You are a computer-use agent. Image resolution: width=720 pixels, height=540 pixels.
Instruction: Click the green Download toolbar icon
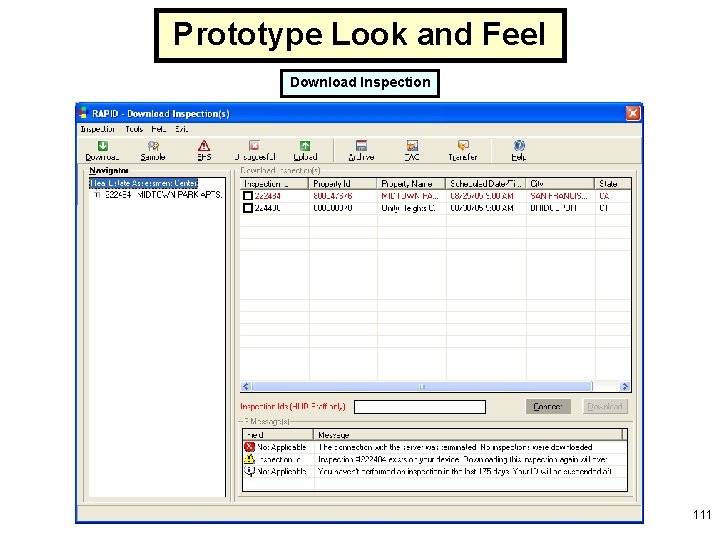click(x=102, y=146)
